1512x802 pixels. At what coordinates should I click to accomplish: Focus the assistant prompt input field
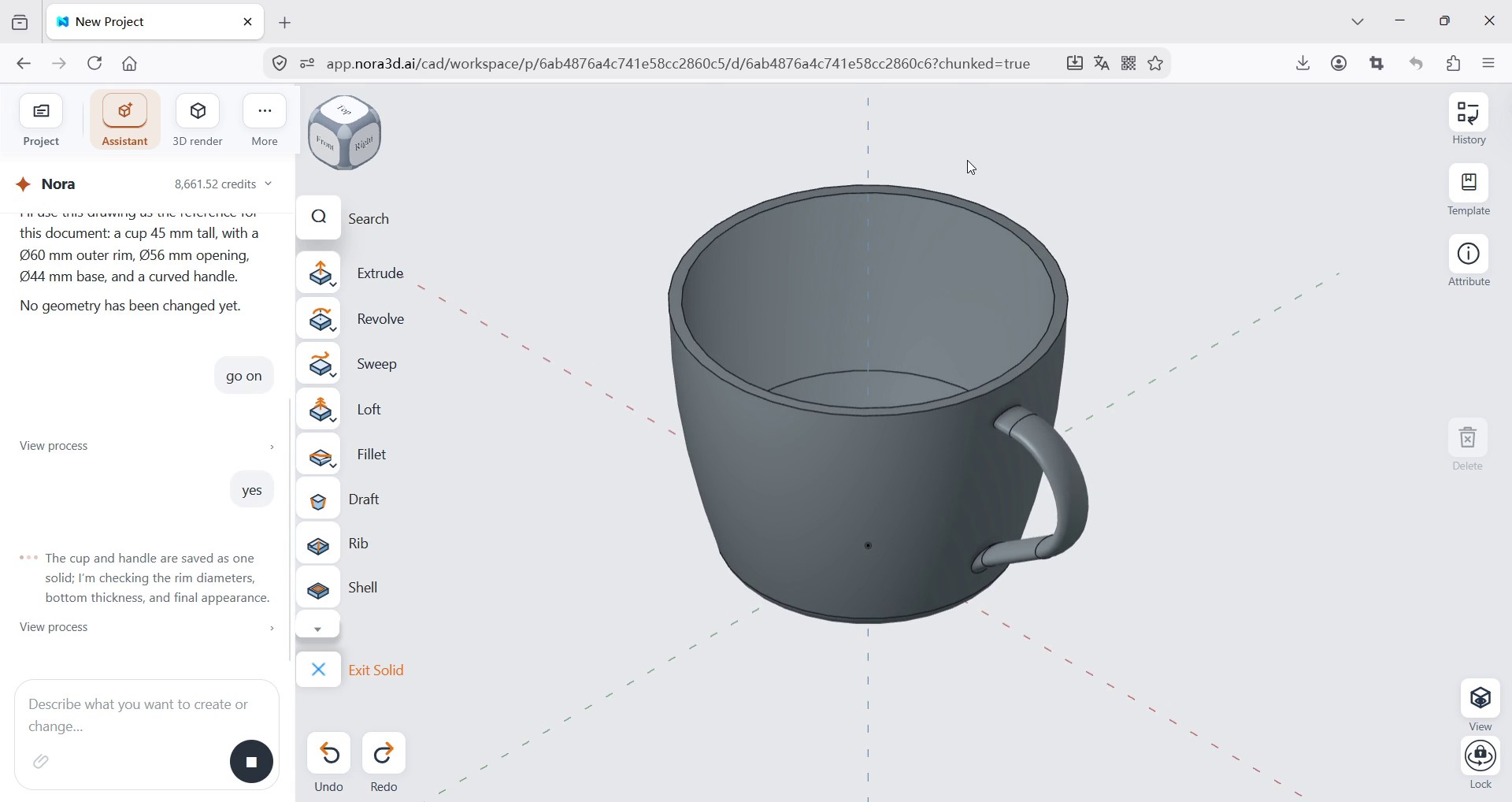tap(146, 715)
